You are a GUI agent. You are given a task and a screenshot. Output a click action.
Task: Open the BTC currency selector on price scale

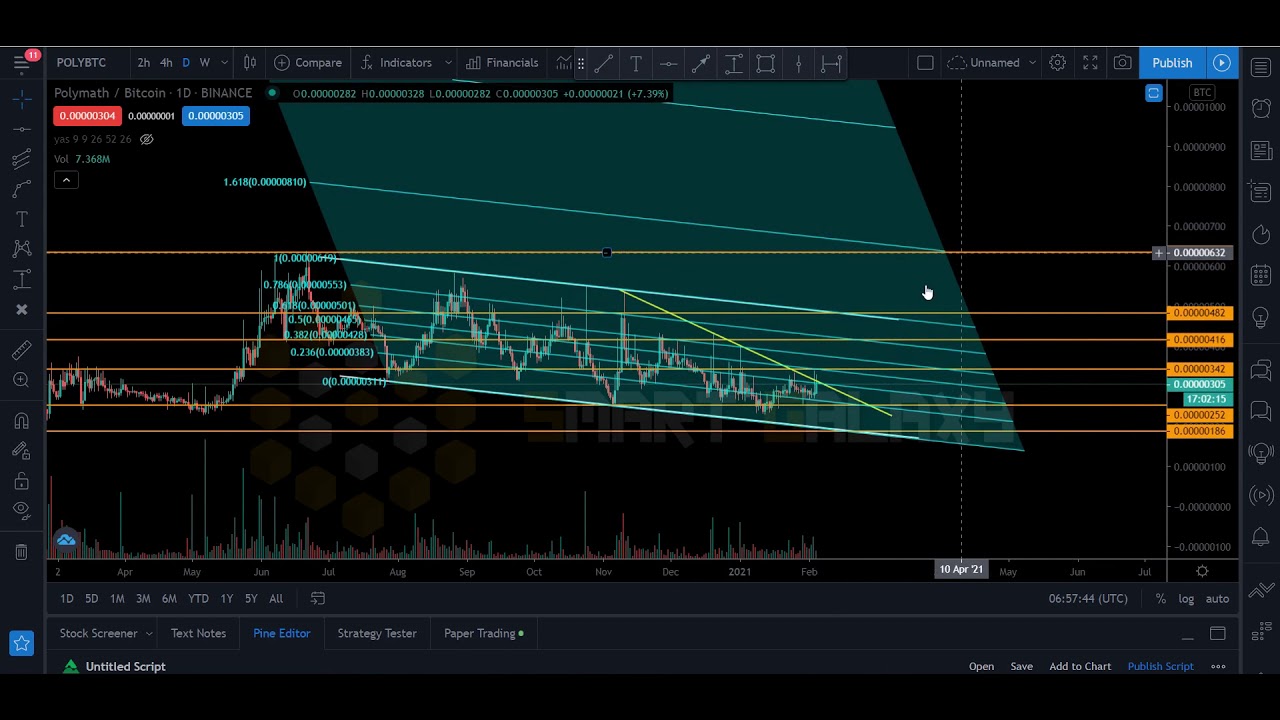click(1201, 92)
